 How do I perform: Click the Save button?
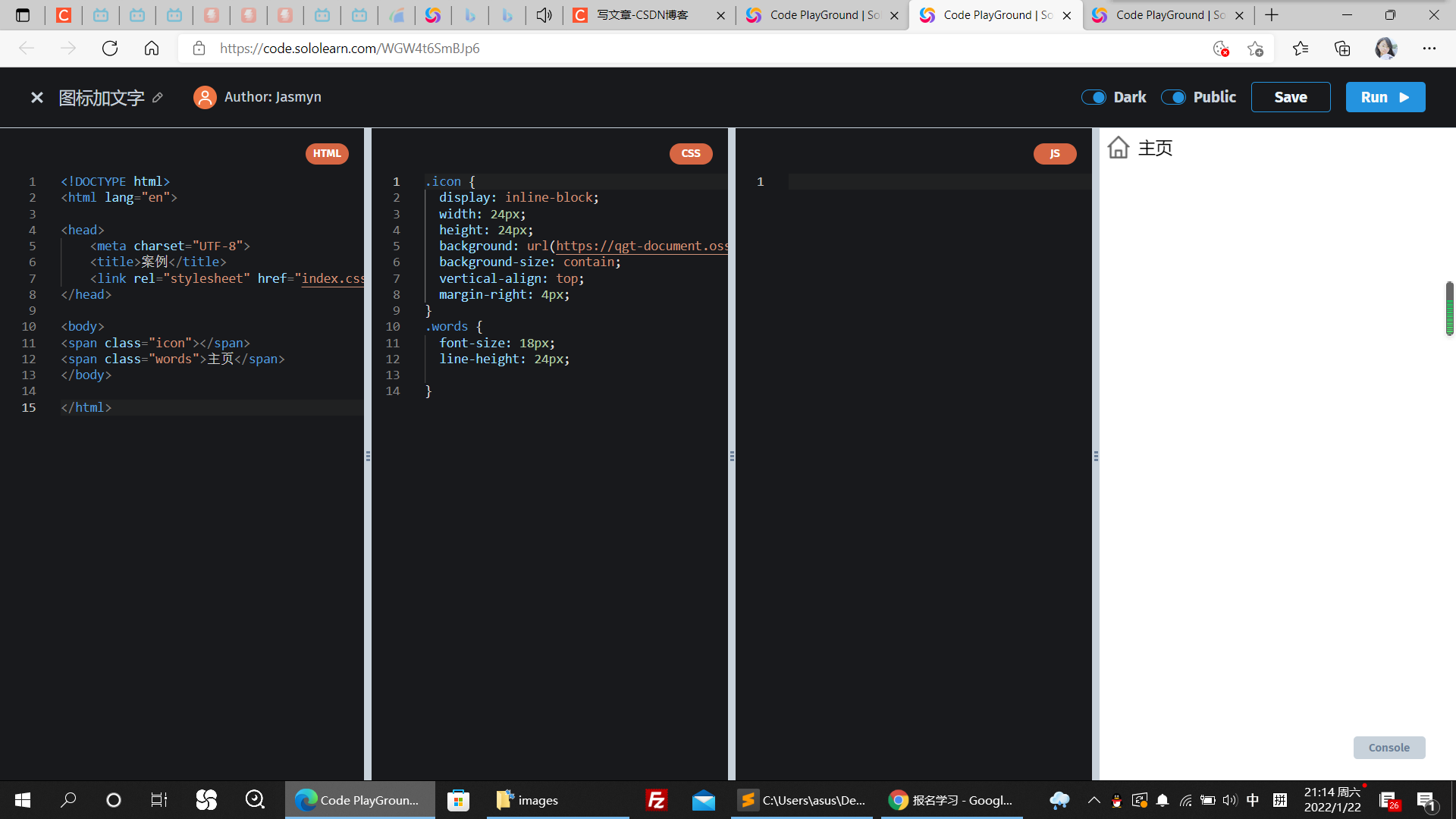point(1291,97)
